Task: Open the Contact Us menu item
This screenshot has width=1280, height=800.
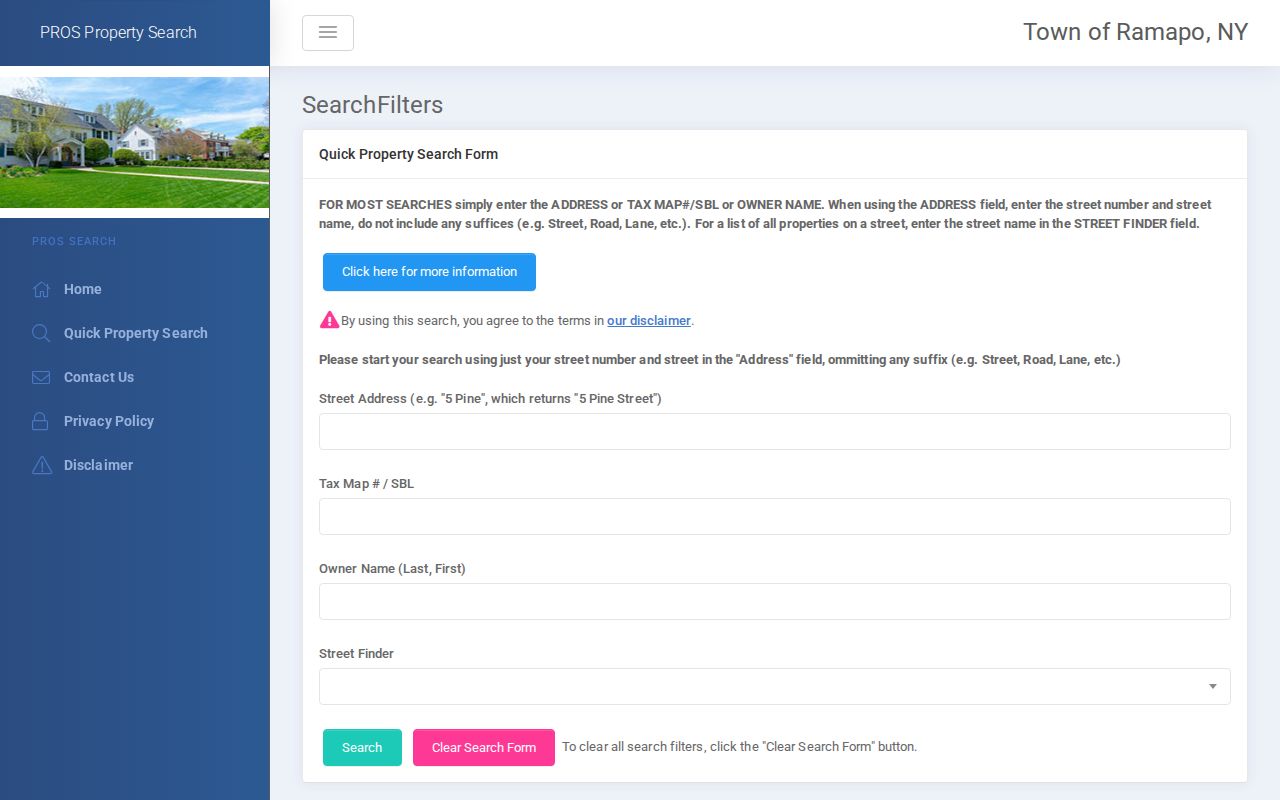Action: point(99,377)
